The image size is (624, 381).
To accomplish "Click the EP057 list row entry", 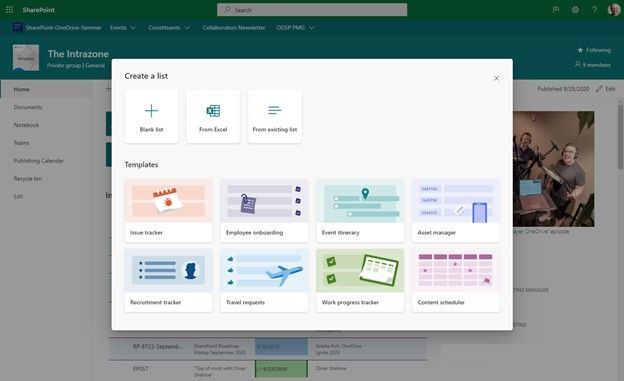I will click(x=140, y=369).
